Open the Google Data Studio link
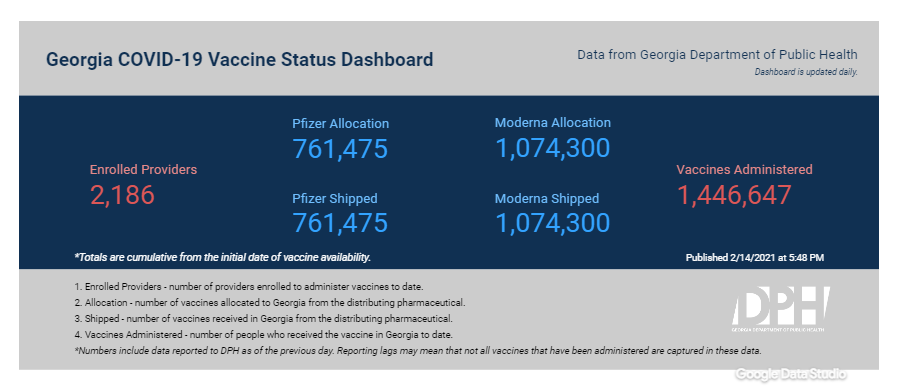The width and height of the screenshot is (897, 391). click(x=791, y=374)
